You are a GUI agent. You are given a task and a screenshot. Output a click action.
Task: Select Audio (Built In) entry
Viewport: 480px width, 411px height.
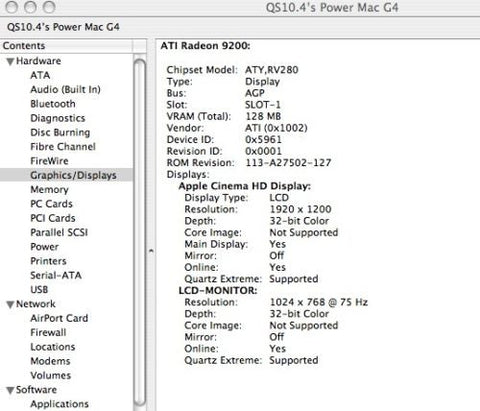[x=65, y=90]
